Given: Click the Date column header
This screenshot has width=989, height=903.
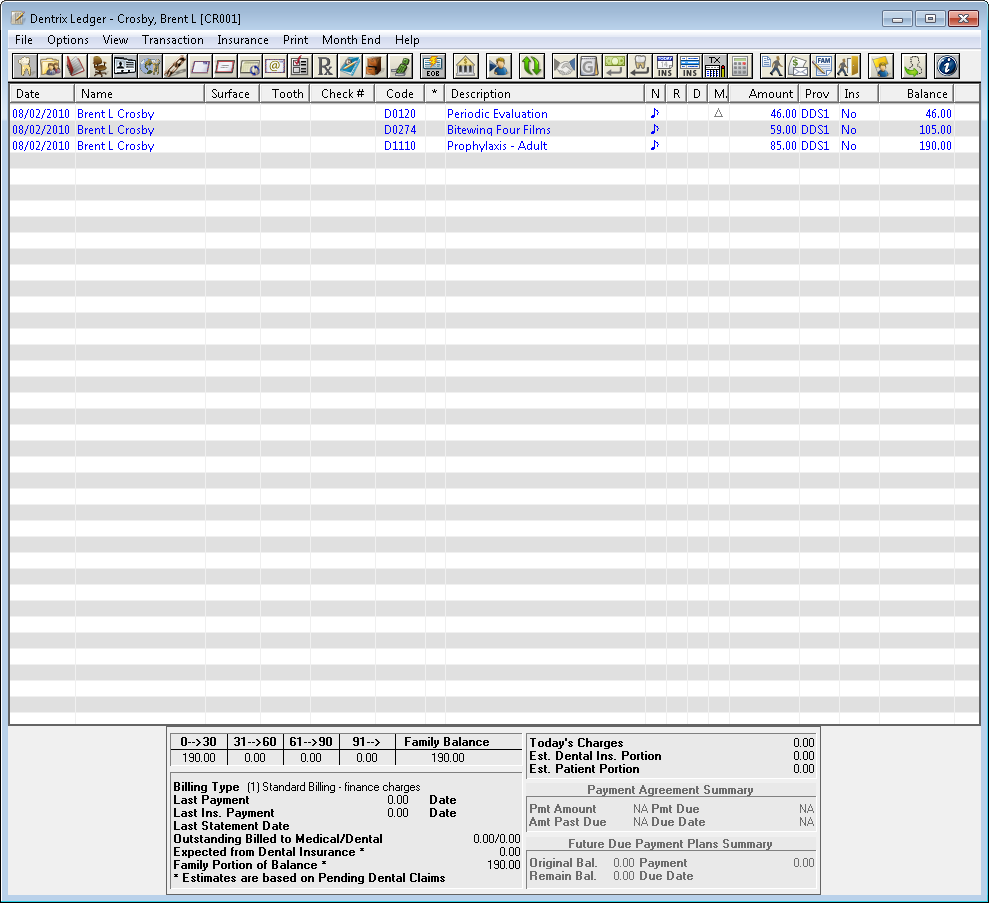Looking at the screenshot, I should coord(40,93).
